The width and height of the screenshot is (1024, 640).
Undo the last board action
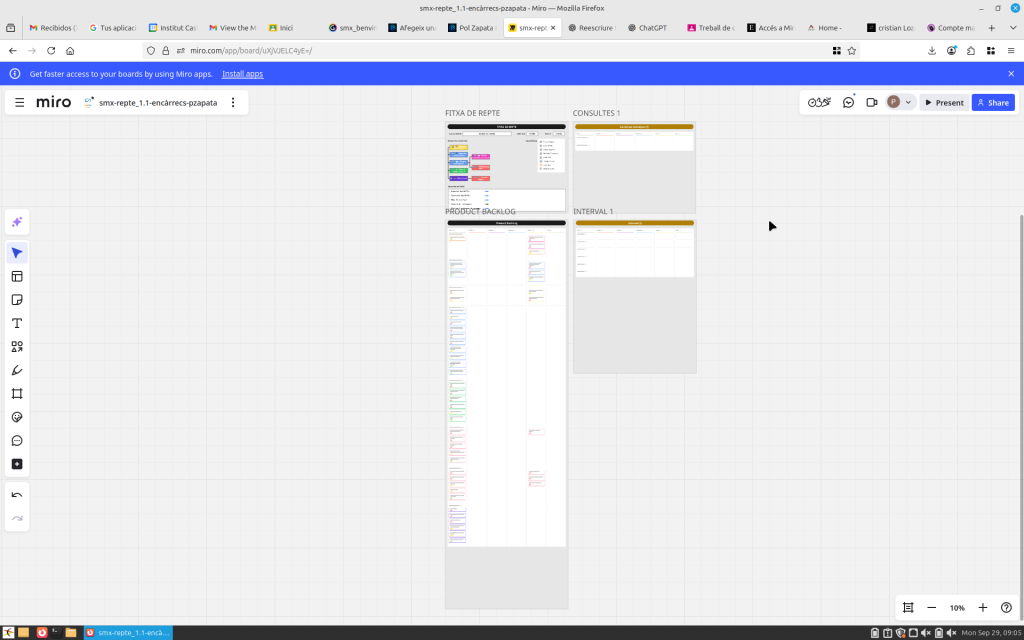[x=17, y=495]
